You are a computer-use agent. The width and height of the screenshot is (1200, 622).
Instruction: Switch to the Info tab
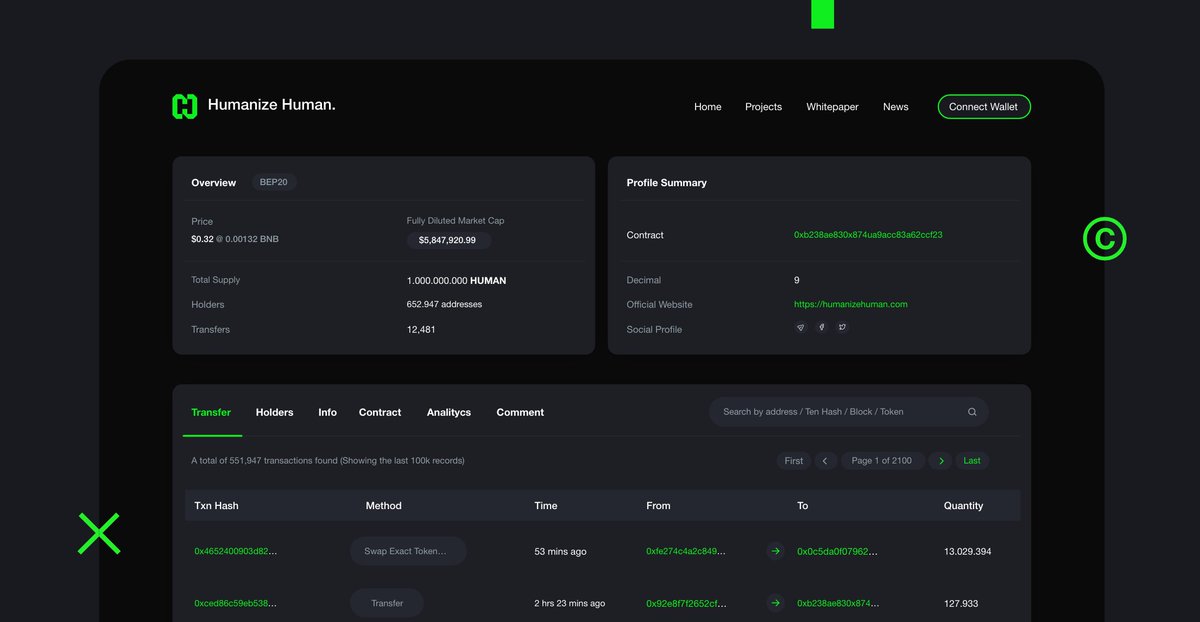(x=328, y=412)
